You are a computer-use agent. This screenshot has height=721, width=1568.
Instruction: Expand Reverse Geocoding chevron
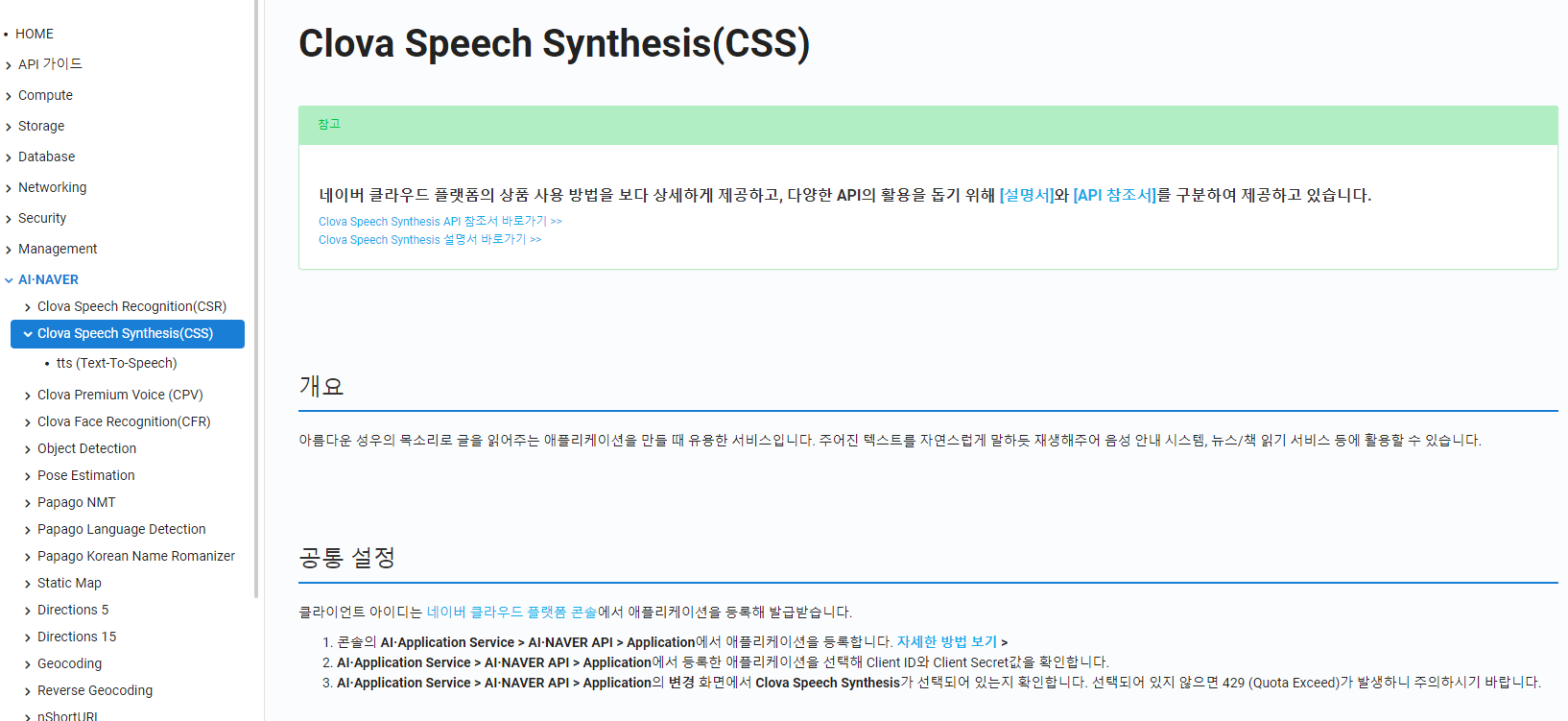[28, 691]
